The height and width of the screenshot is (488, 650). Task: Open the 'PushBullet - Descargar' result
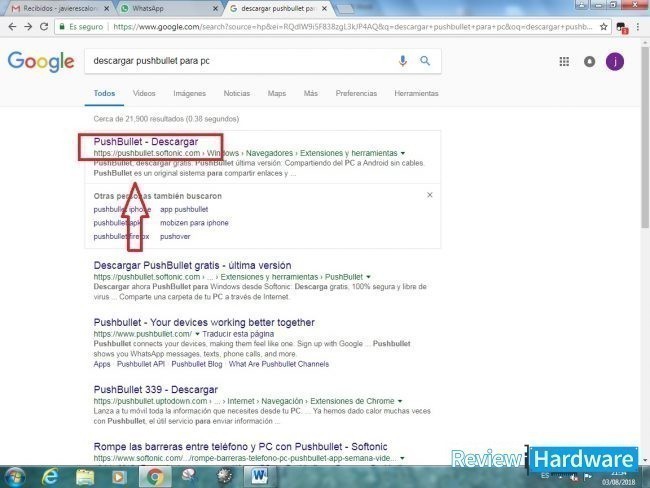point(146,142)
